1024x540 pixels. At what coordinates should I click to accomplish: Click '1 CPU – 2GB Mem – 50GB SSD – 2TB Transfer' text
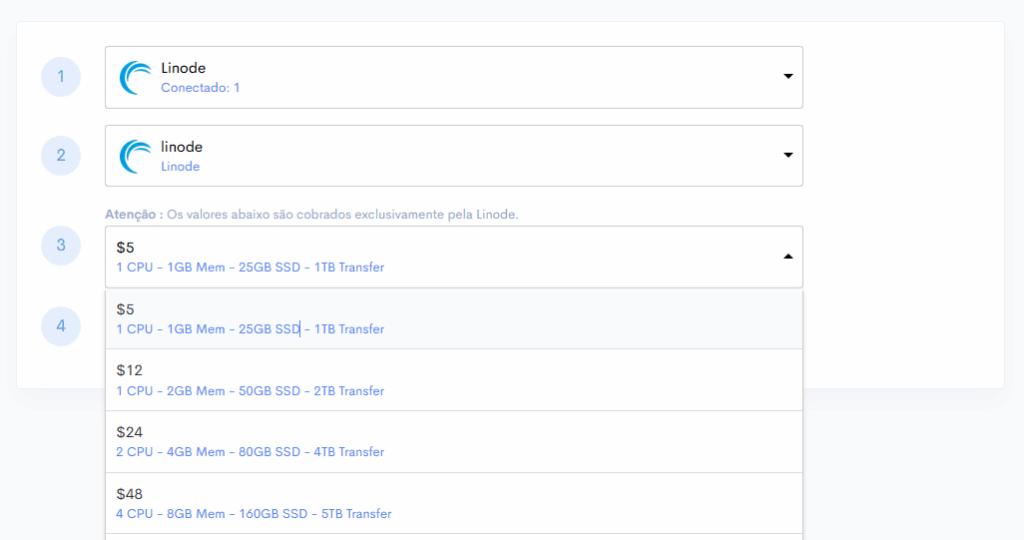point(250,391)
